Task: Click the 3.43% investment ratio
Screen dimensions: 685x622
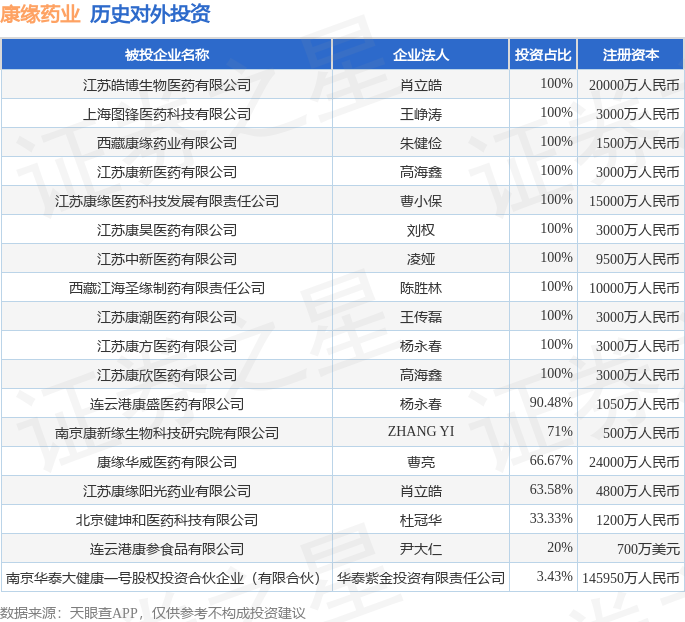Action: (554, 576)
